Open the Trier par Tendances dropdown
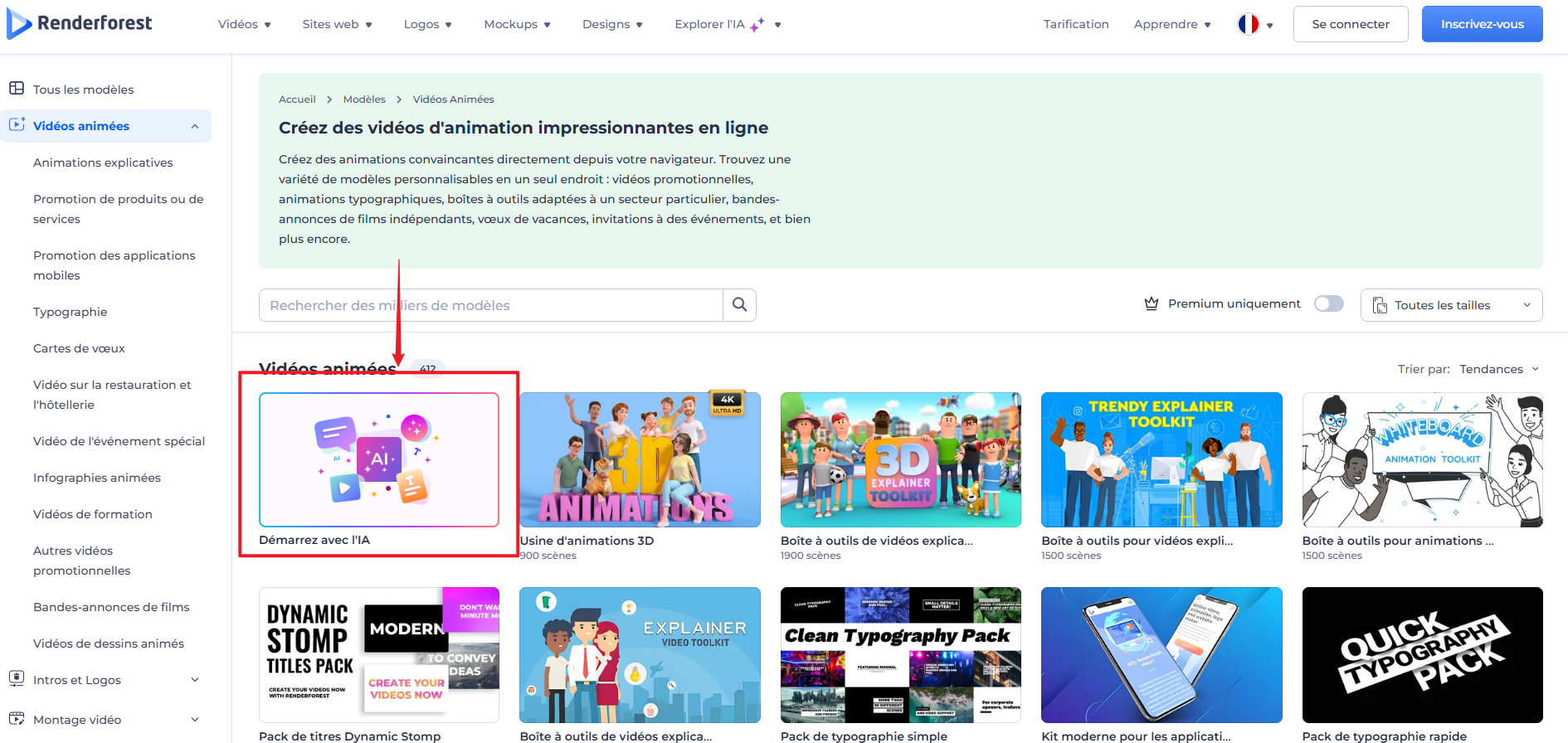This screenshot has width=1568, height=743. 1498,369
